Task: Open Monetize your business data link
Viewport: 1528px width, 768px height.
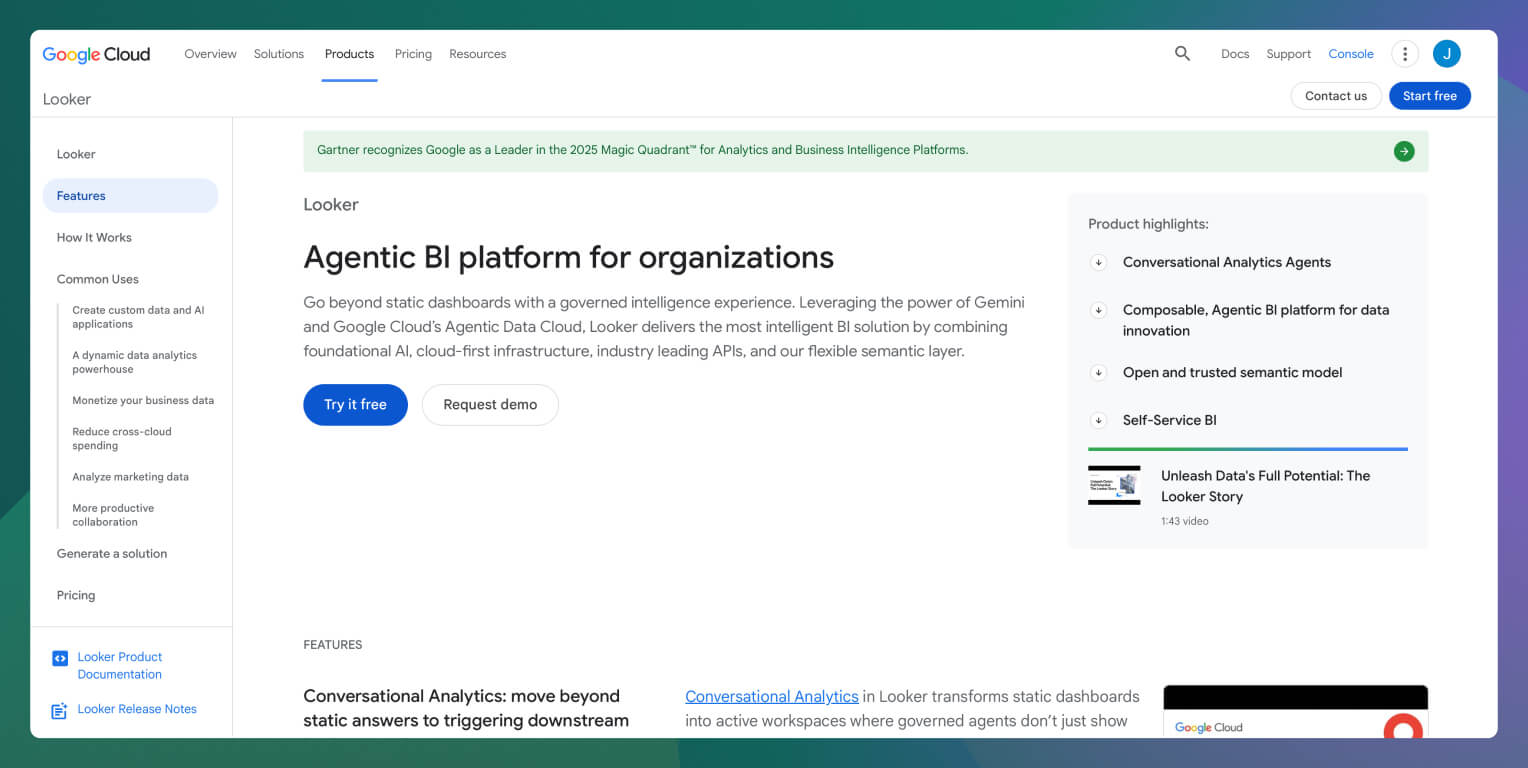Action: (x=143, y=401)
